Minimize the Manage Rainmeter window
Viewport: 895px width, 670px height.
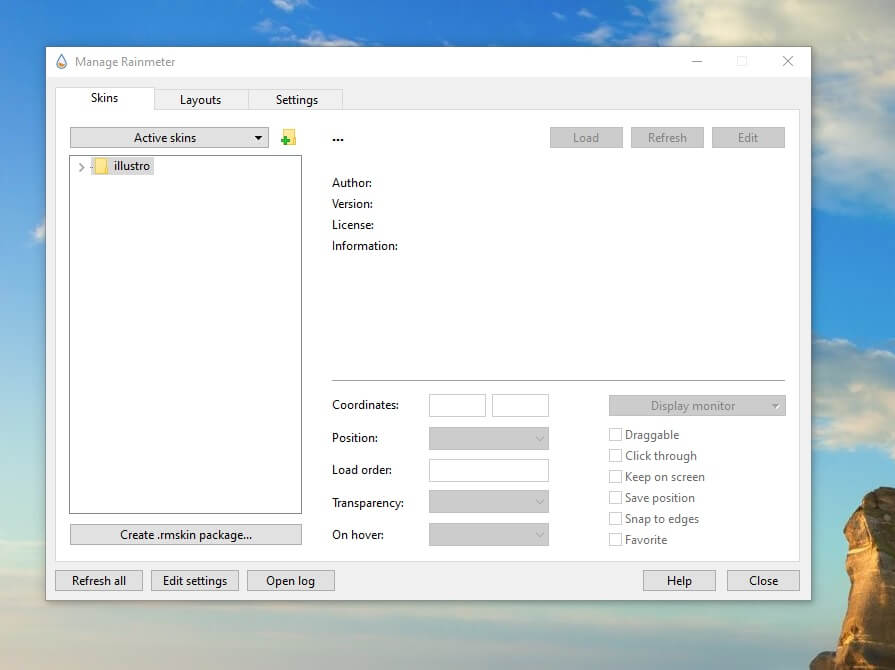(697, 61)
